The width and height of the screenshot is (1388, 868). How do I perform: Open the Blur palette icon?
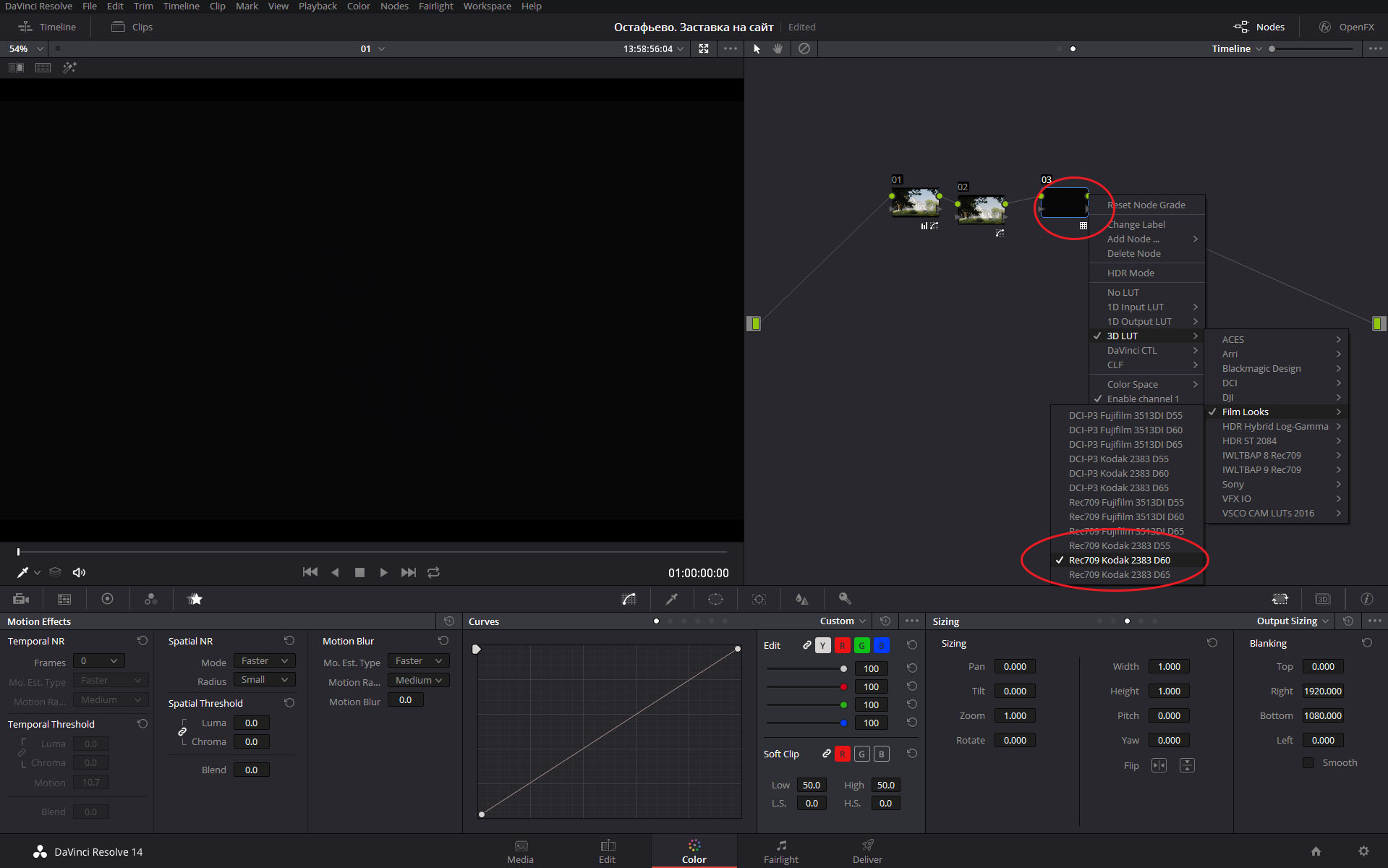click(x=801, y=599)
